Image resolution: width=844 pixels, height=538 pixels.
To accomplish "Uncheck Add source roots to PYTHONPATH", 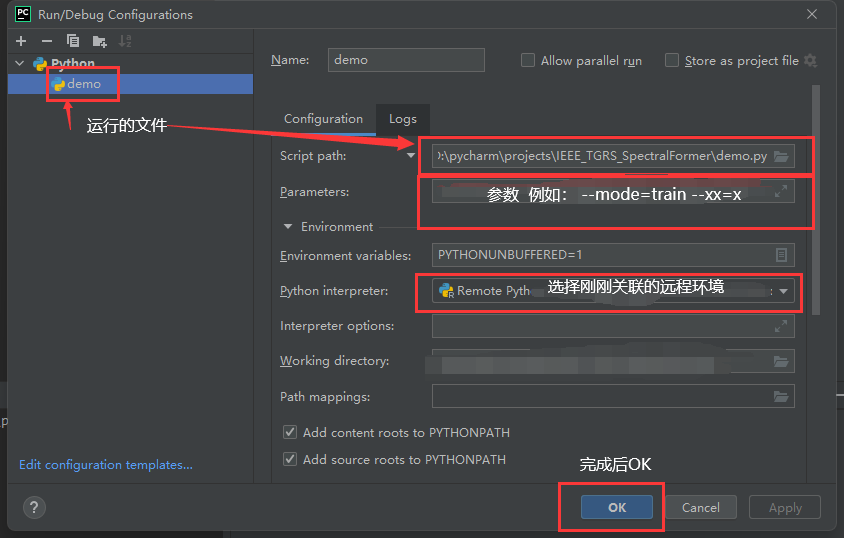I will pyautogui.click(x=290, y=459).
